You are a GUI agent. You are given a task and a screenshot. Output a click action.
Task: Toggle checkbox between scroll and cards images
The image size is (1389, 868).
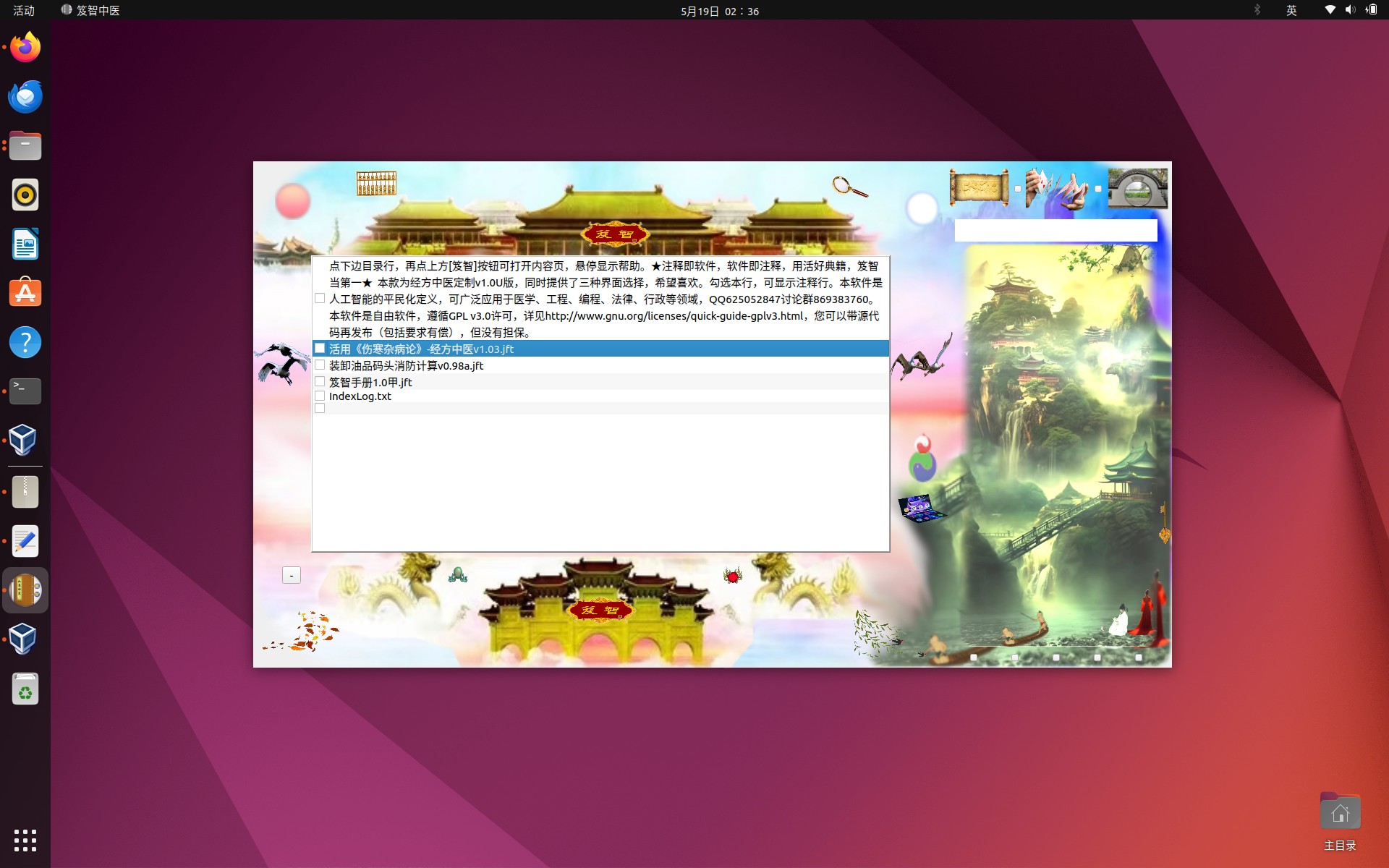(1018, 189)
